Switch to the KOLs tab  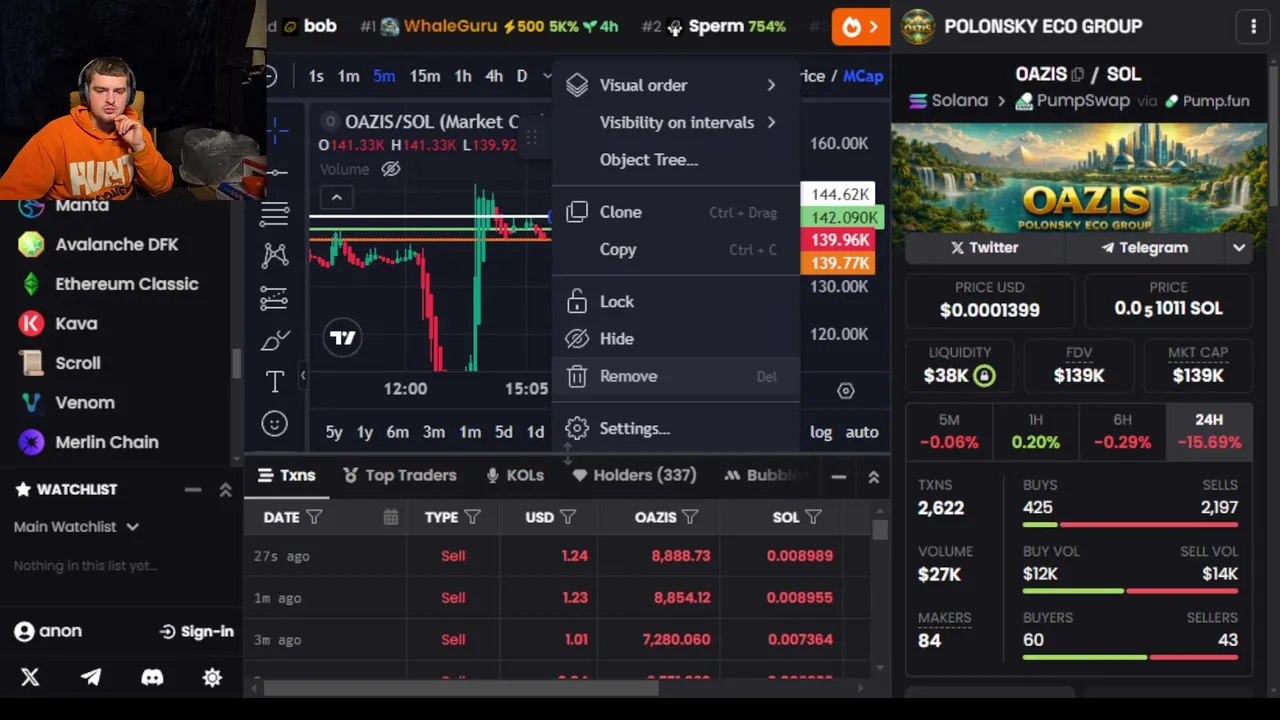514,476
